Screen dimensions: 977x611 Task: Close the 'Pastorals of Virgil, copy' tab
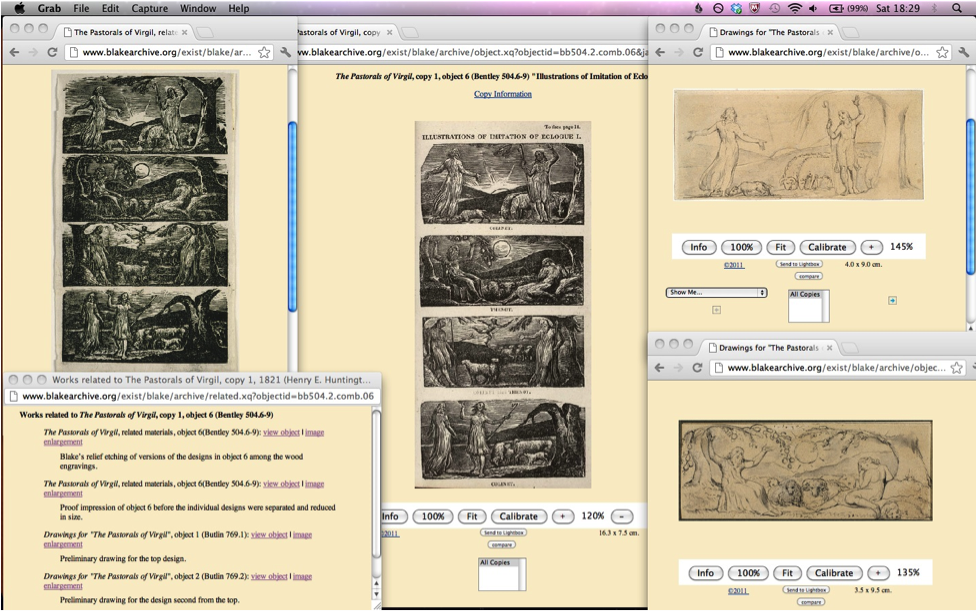(x=389, y=32)
